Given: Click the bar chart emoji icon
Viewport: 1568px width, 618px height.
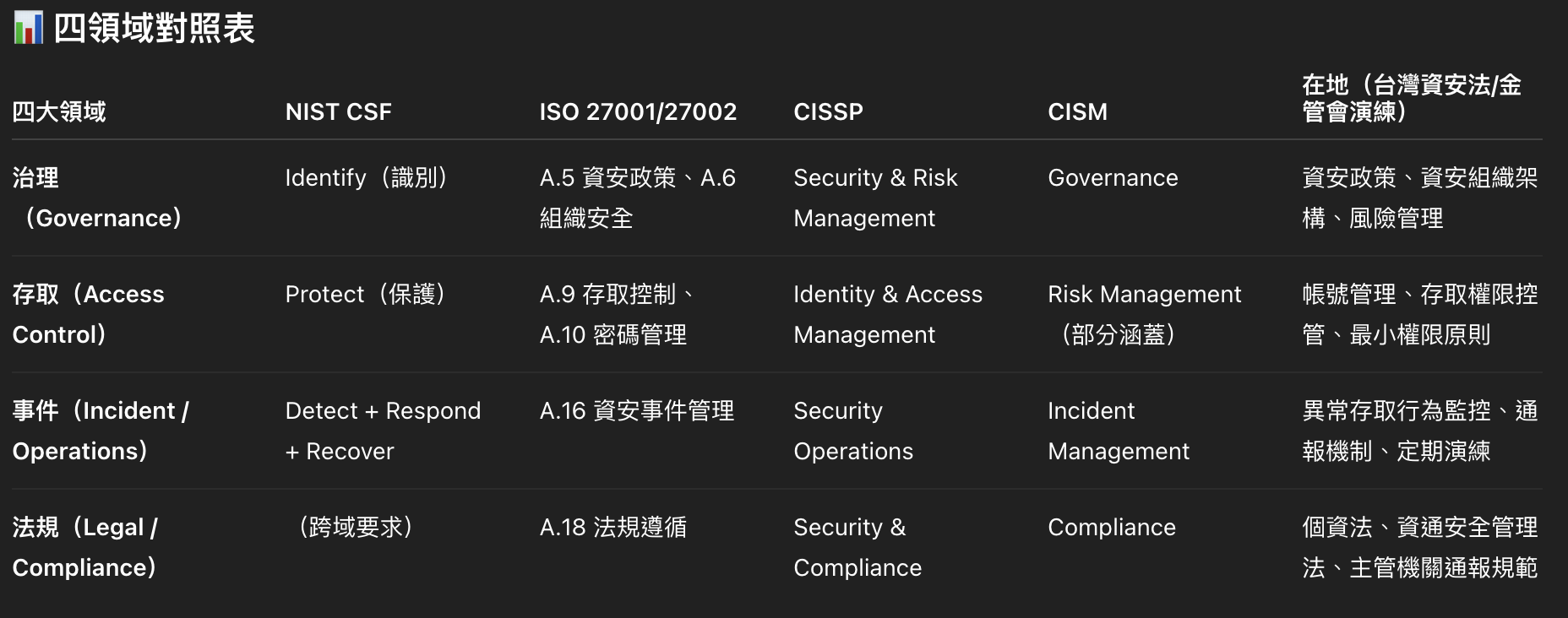Looking at the screenshot, I should (28, 28).
